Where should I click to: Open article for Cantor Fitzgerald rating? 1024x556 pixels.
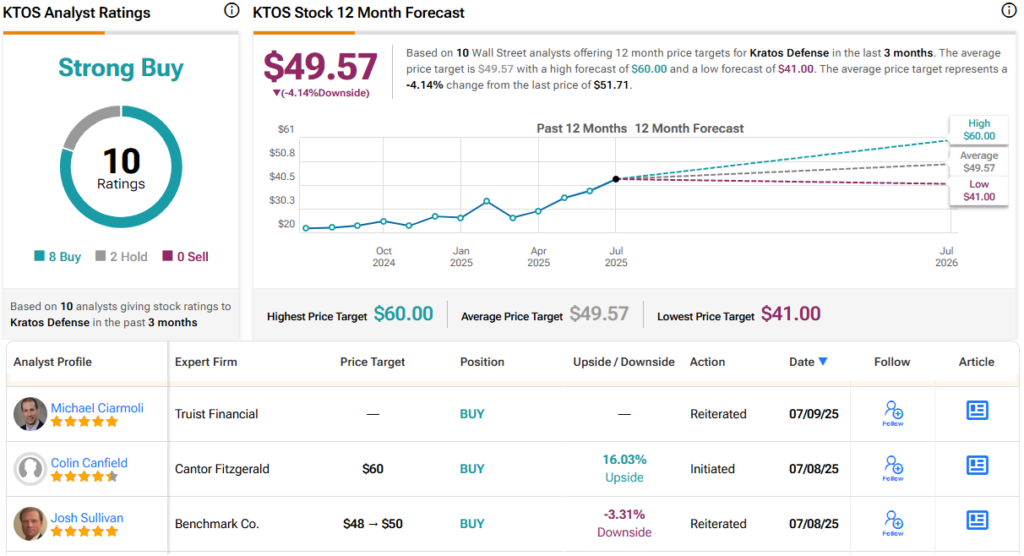977,465
